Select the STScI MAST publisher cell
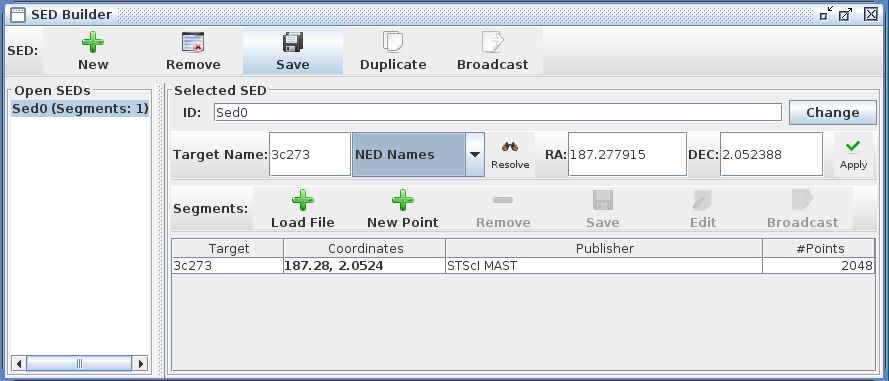 pyautogui.click(x=604, y=265)
